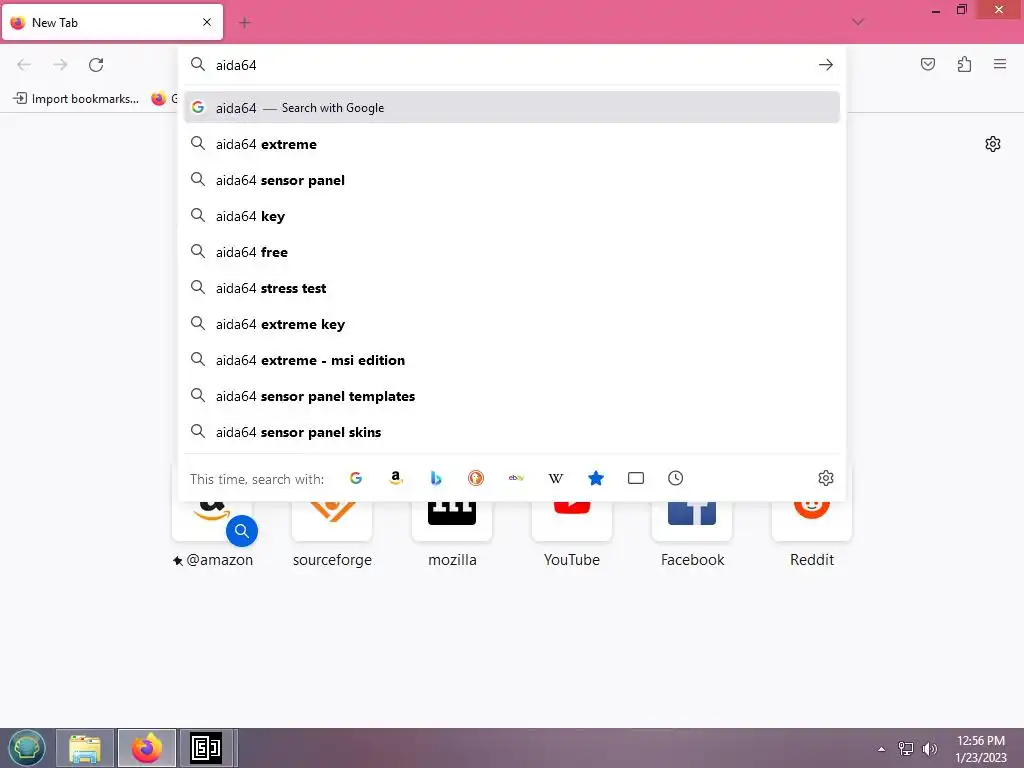Open the mozilla shortcut tile
The height and width of the screenshot is (768, 1024).
point(452,522)
